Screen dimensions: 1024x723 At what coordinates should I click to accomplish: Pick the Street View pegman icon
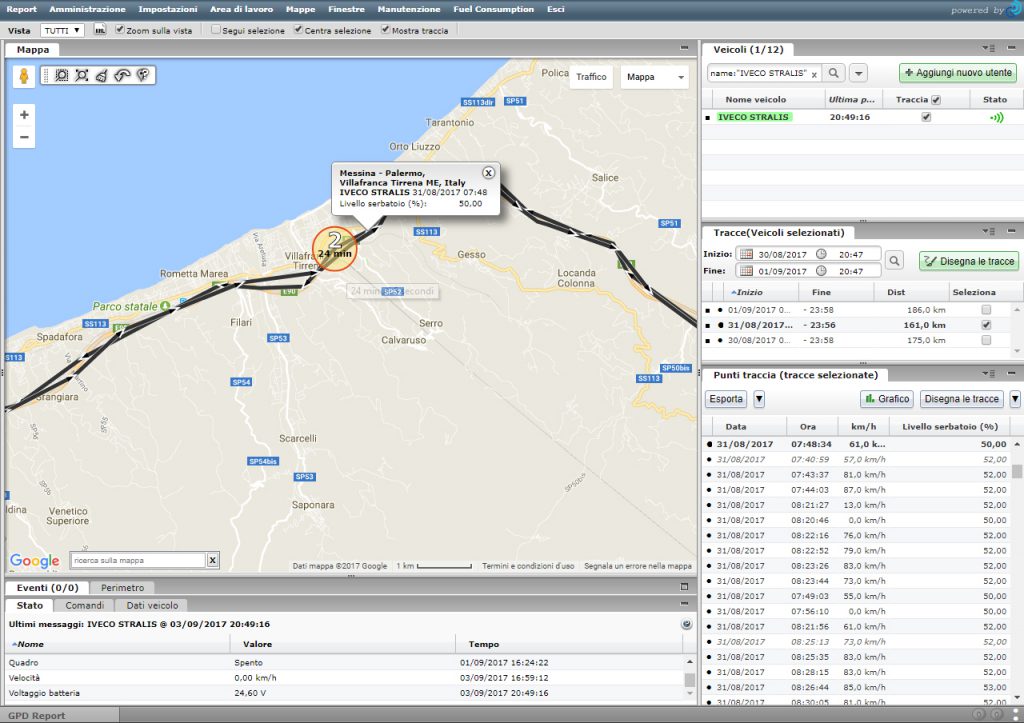24,76
